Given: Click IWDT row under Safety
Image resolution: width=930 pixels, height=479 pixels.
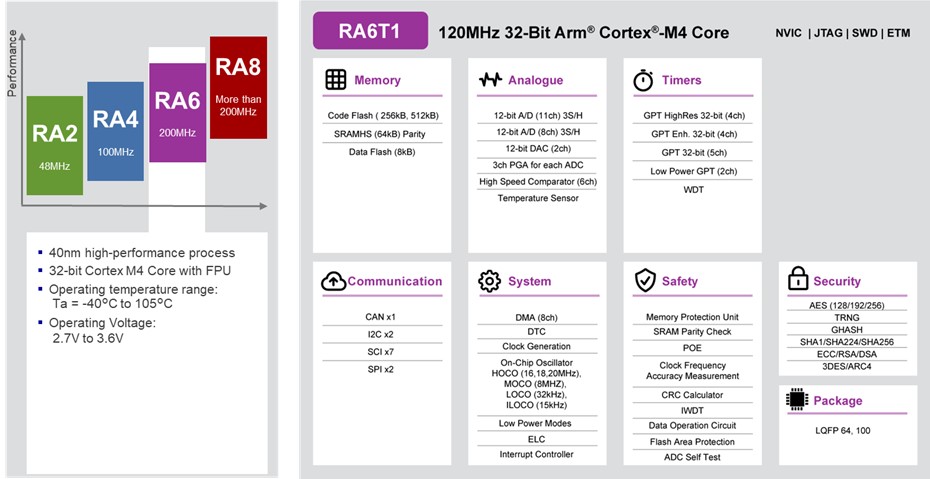Looking at the screenshot, I should pyautogui.click(x=693, y=410).
